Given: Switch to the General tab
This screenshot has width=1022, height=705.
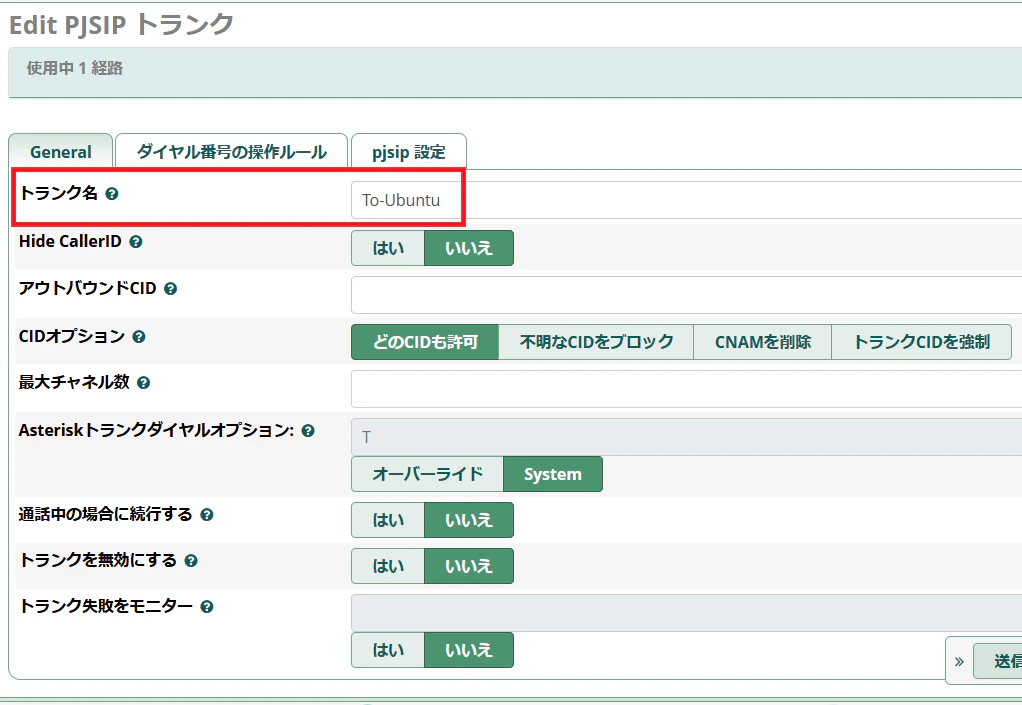Looking at the screenshot, I should coord(61,152).
